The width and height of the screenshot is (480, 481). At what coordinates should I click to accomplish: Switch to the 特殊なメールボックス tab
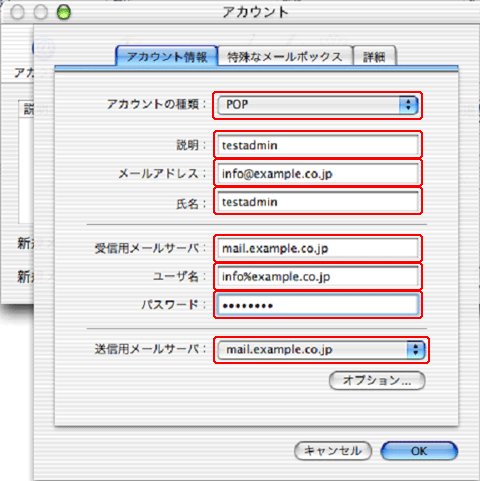click(285, 56)
